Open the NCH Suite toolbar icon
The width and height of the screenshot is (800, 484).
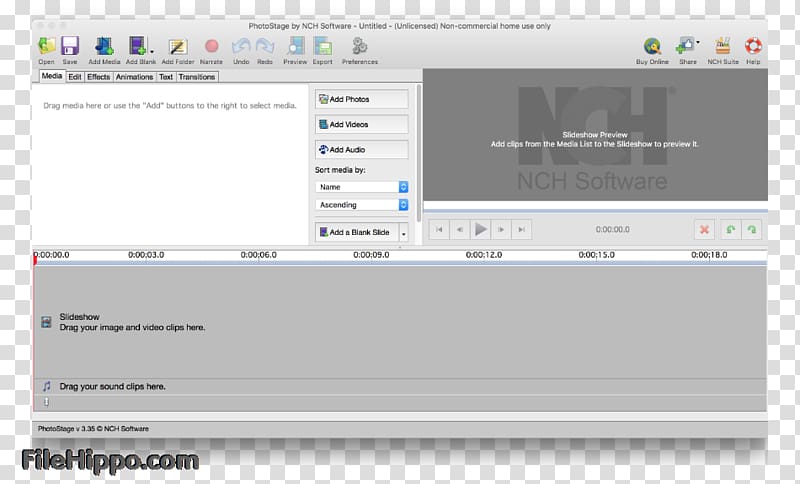(722, 50)
